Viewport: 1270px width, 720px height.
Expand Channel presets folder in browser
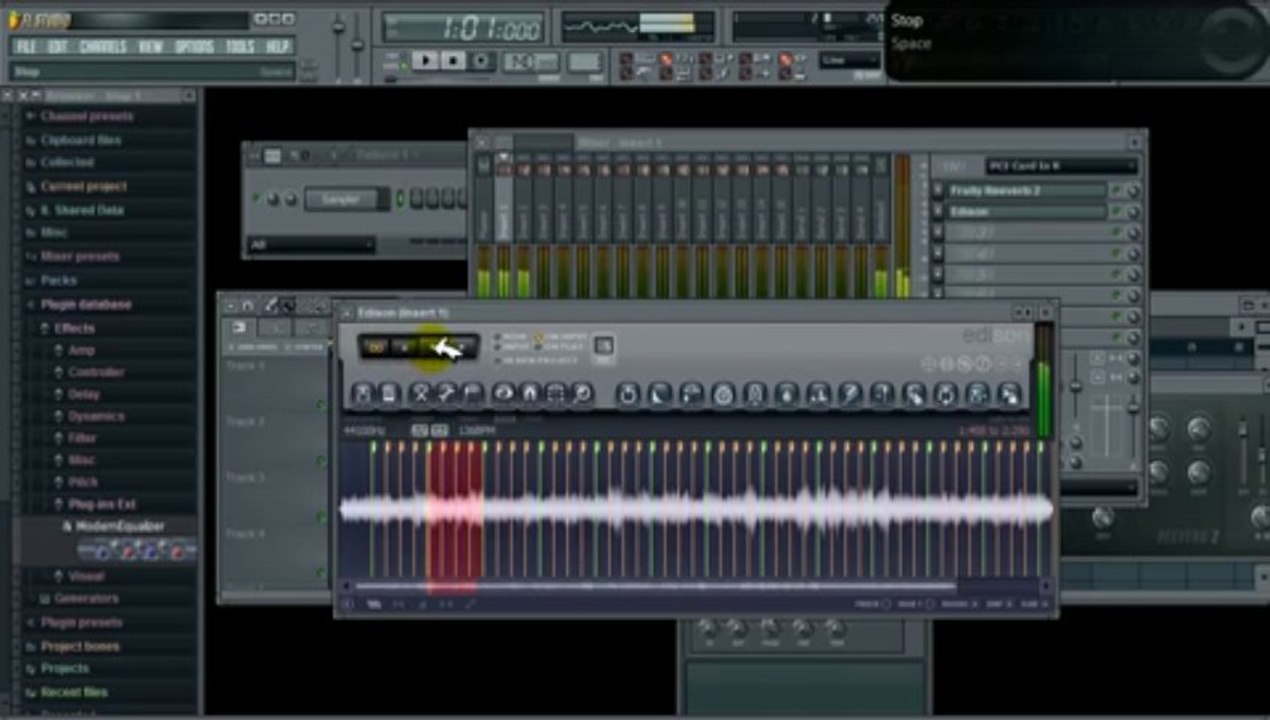click(86, 116)
